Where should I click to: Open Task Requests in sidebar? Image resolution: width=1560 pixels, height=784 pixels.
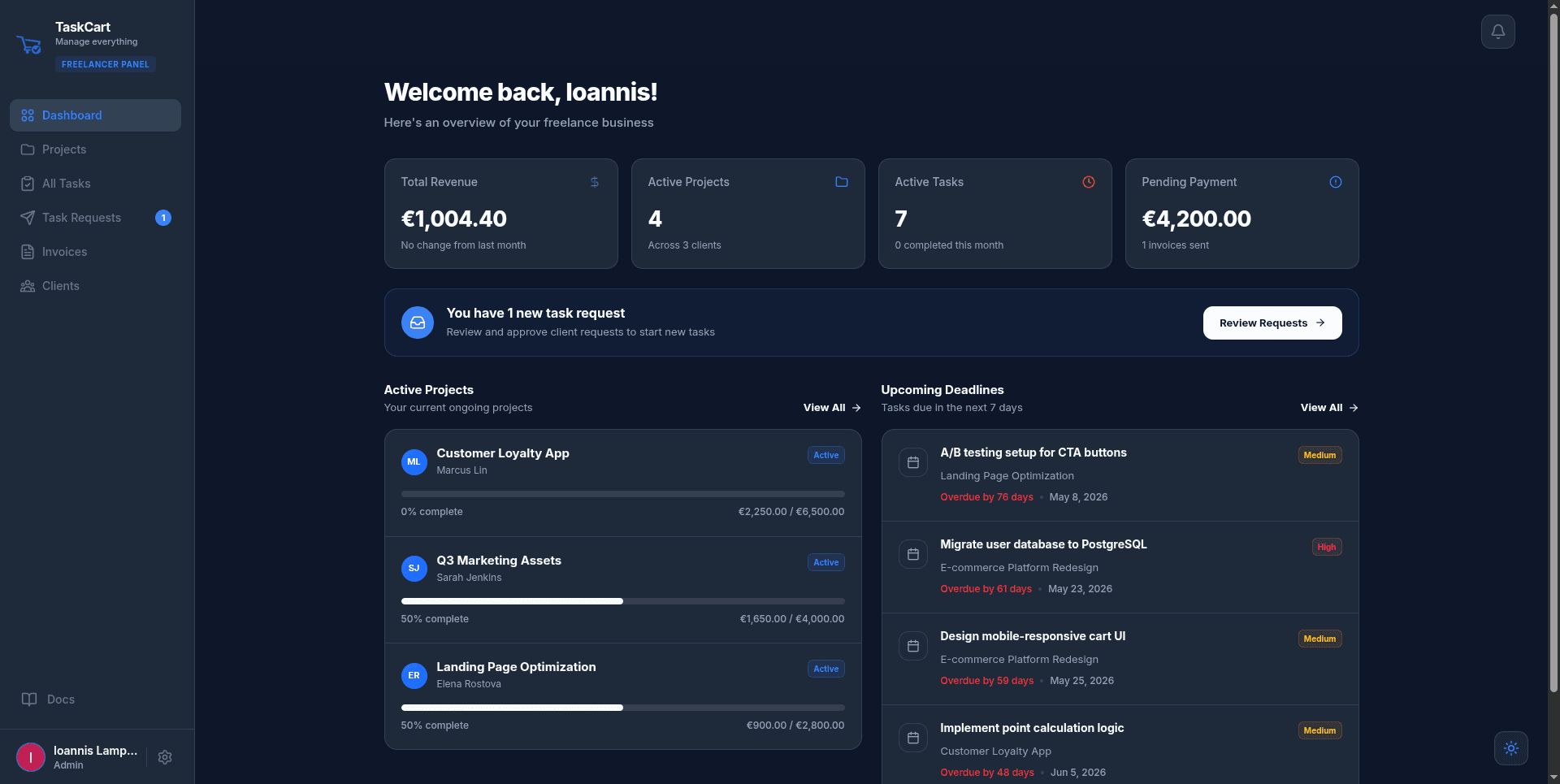95,218
